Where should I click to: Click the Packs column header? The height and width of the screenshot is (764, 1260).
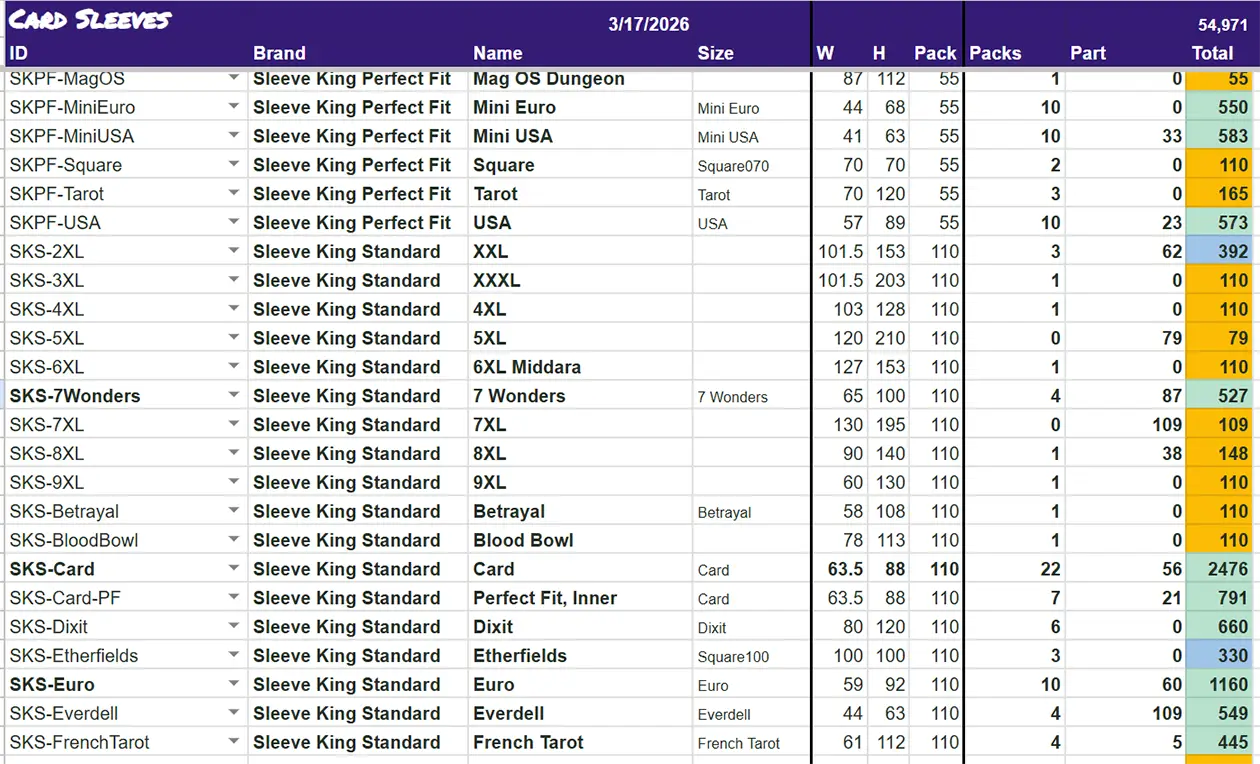click(995, 53)
